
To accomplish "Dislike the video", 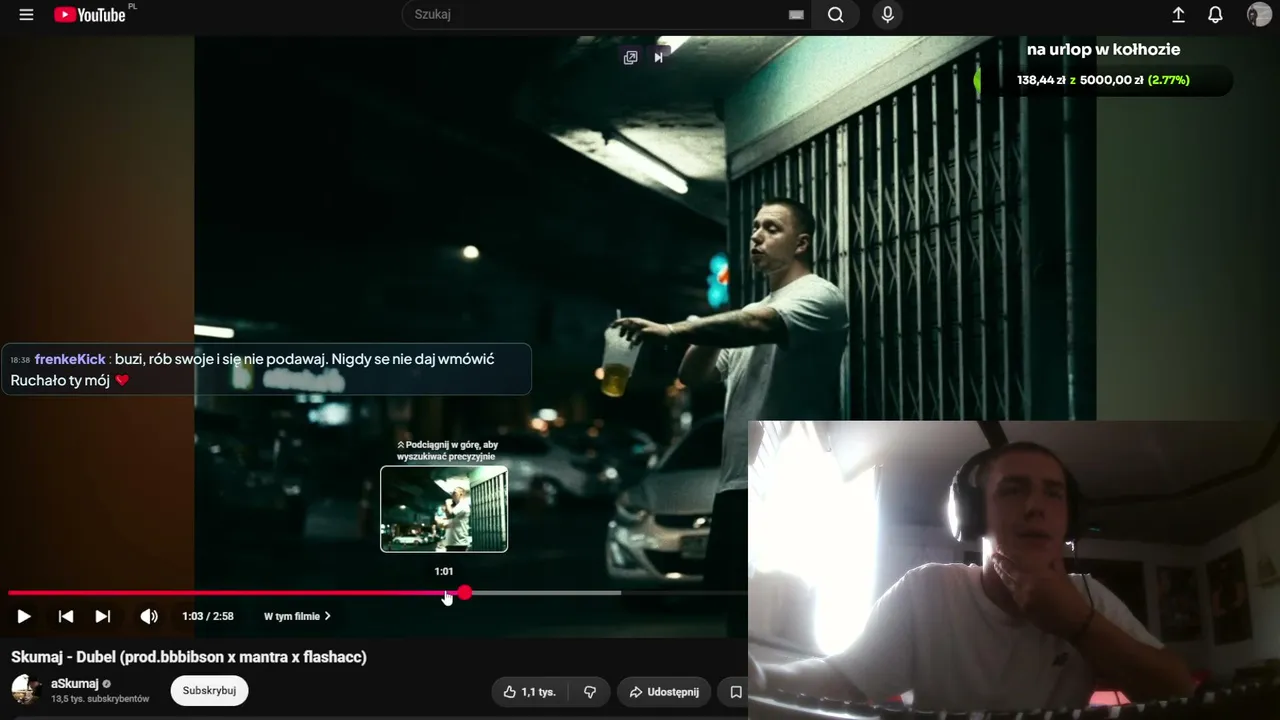I will coord(590,692).
